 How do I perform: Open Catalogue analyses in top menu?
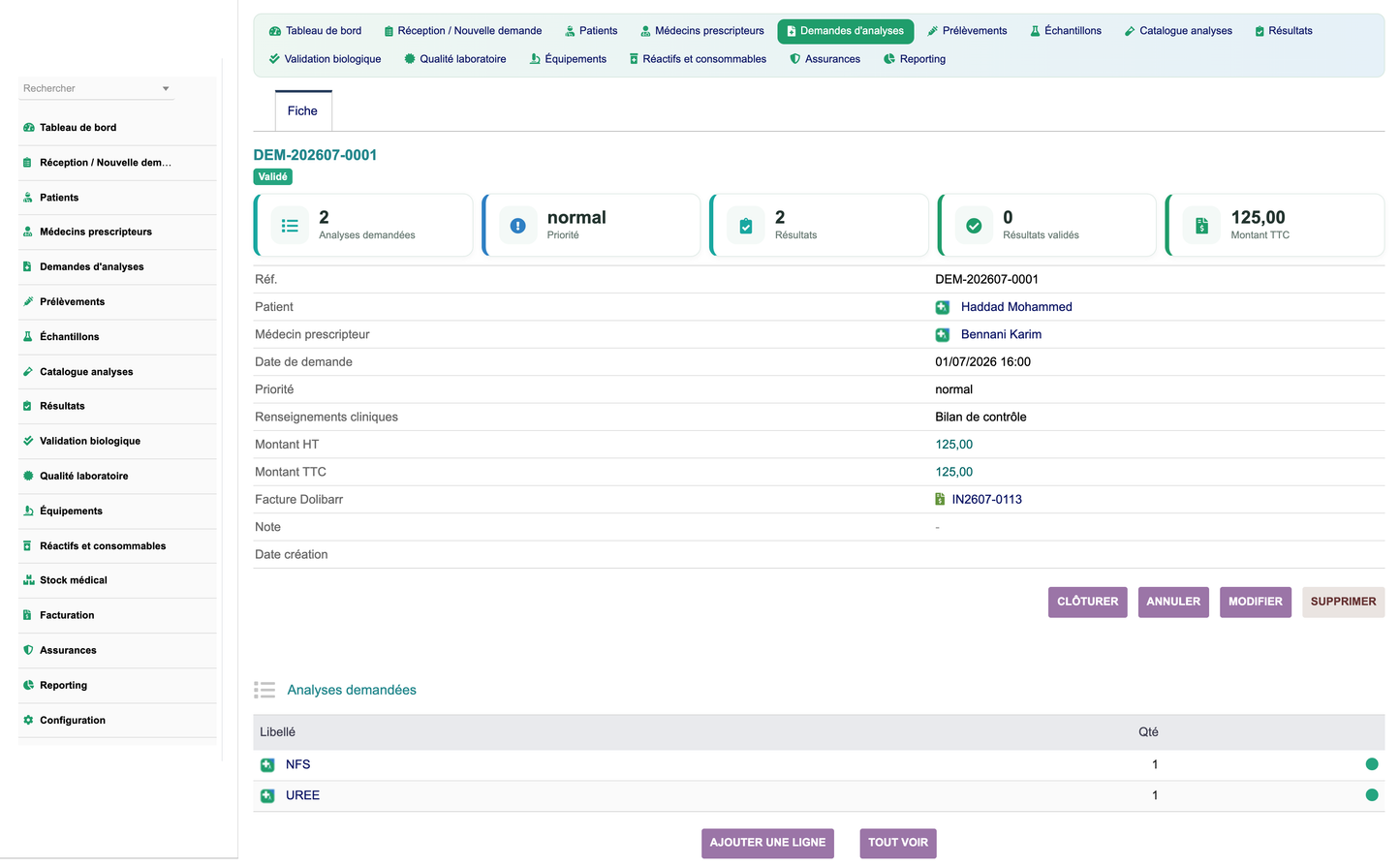(1178, 31)
